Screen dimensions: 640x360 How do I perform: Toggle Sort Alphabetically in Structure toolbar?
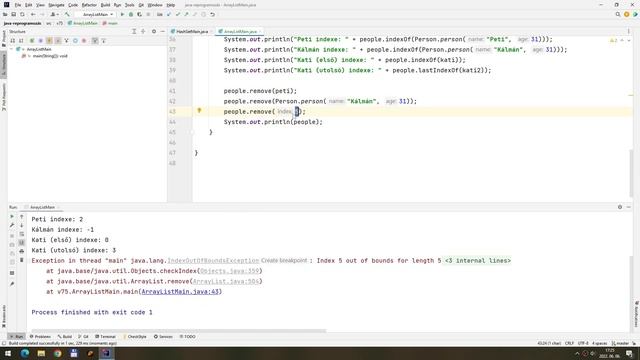pos(21,41)
